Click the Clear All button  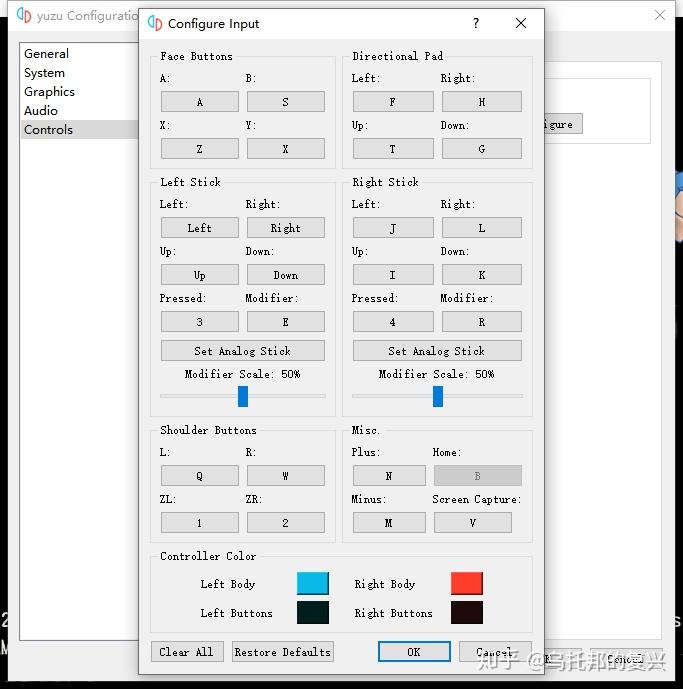point(187,651)
